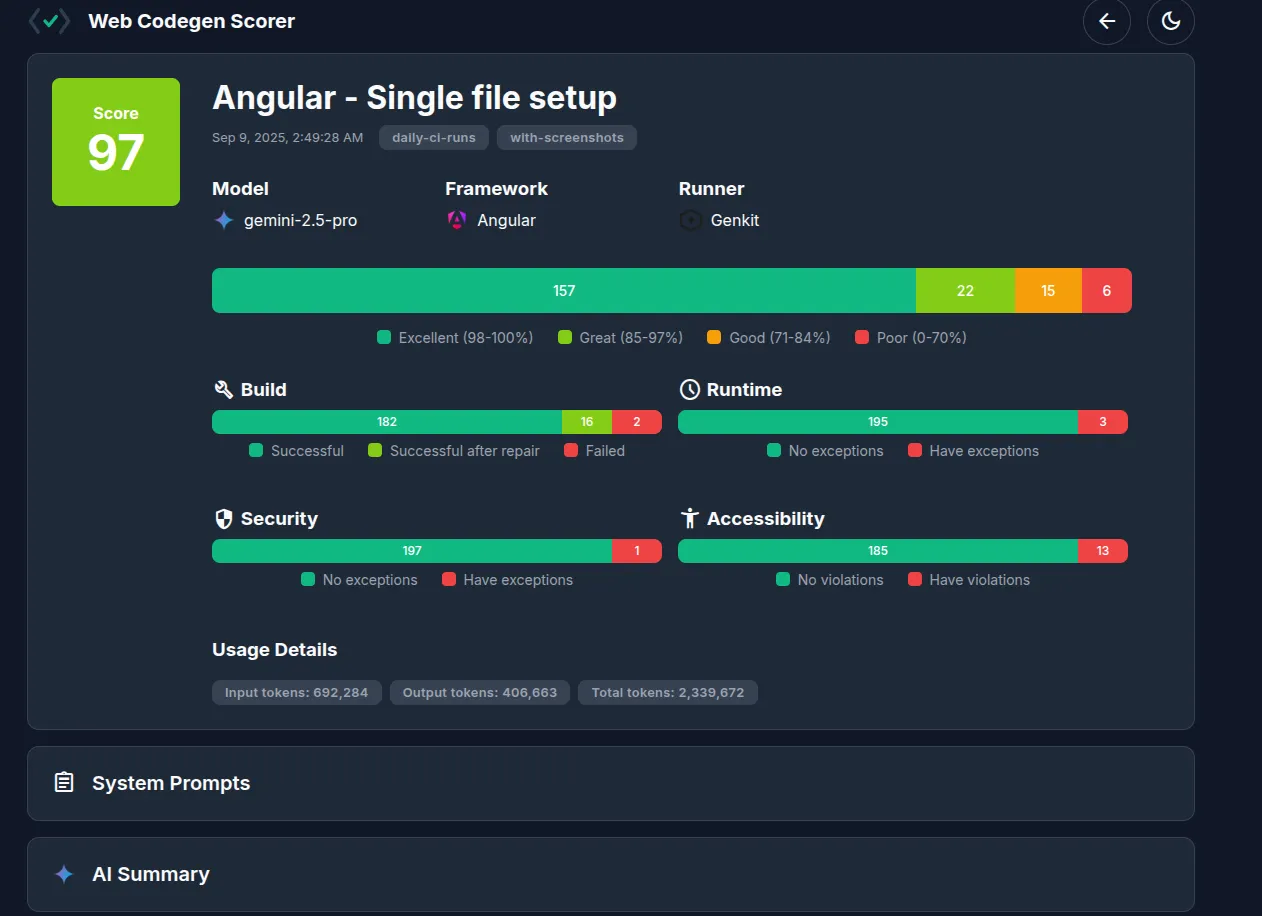1262x916 pixels.
Task: Select the Poor segment showing 6
Action: [x=1106, y=291]
